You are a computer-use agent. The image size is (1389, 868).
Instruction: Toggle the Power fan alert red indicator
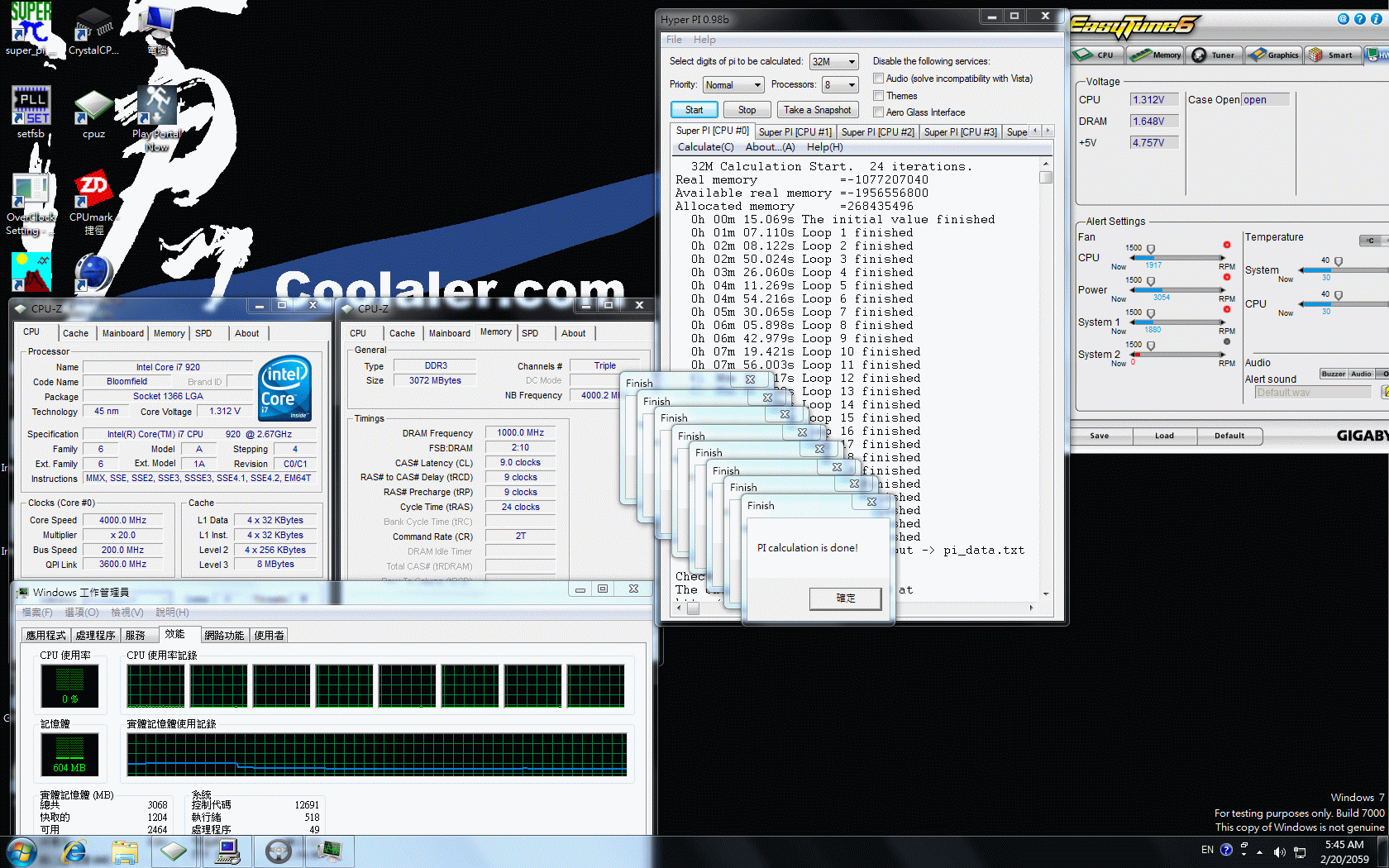click(1227, 277)
